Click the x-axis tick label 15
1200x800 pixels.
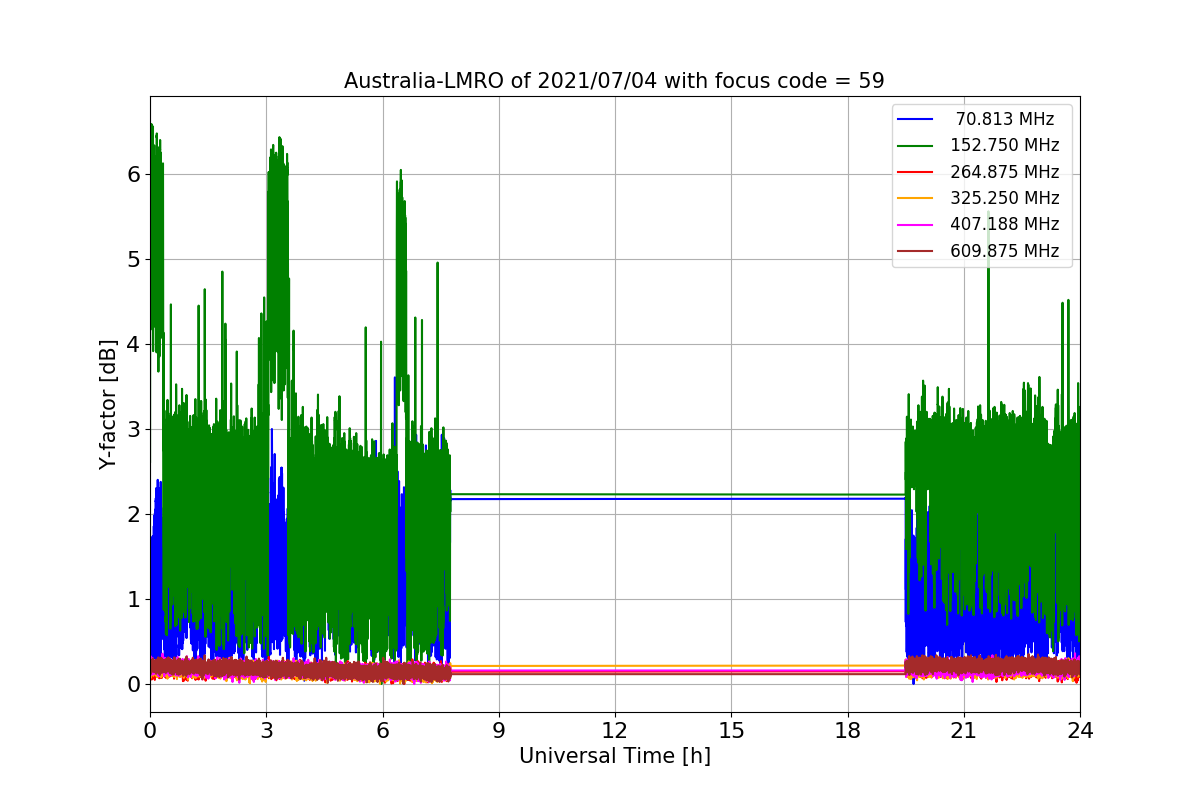[731, 731]
